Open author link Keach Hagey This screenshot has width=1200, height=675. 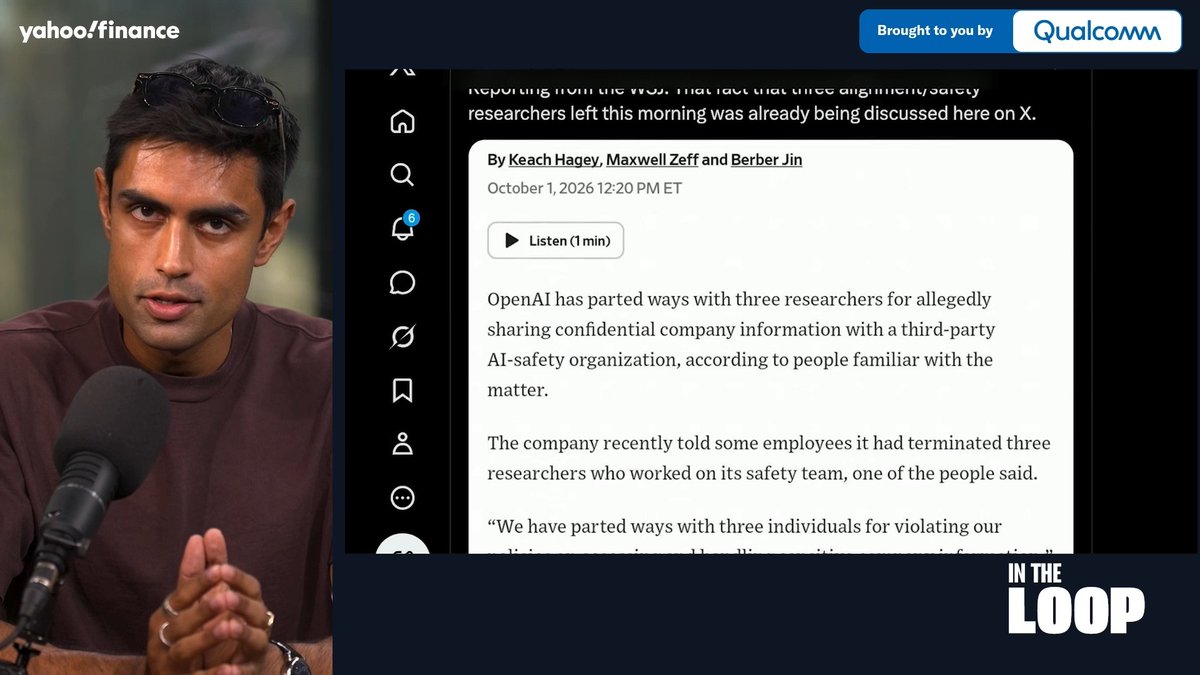point(553,160)
